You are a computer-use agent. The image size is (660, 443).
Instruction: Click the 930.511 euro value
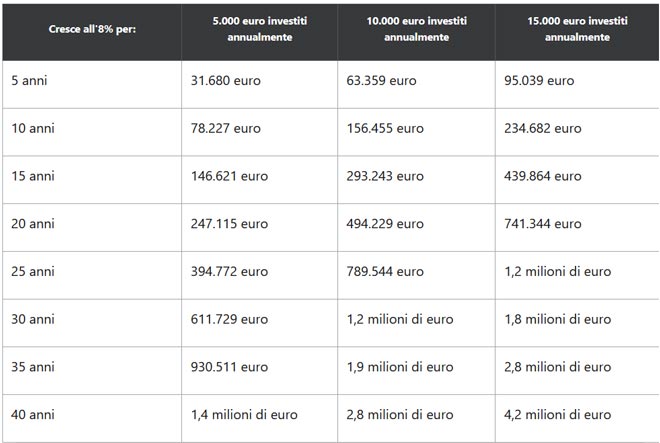(x=229, y=367)
